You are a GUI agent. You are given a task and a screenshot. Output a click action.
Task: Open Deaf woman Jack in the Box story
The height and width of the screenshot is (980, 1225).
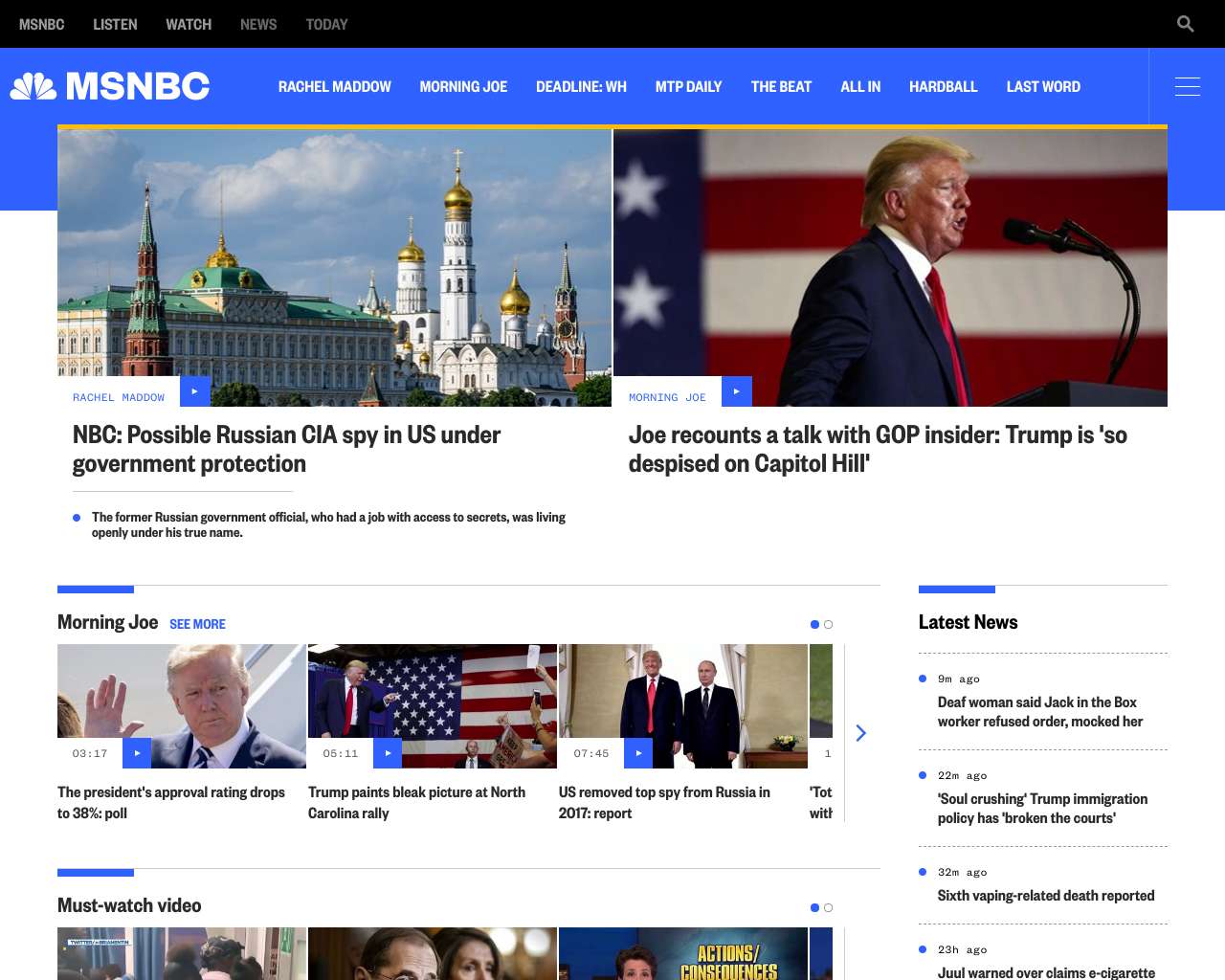[x=1040, y=712]
